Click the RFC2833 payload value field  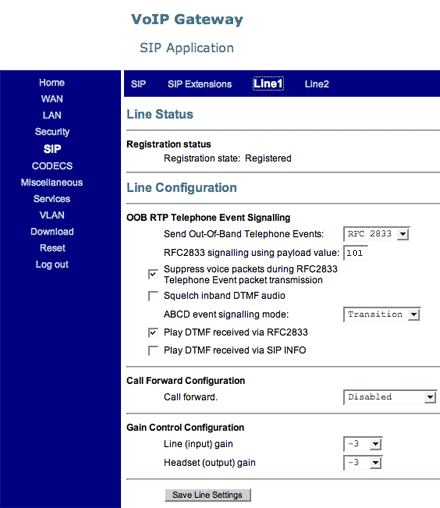click(x=355, y=253)
